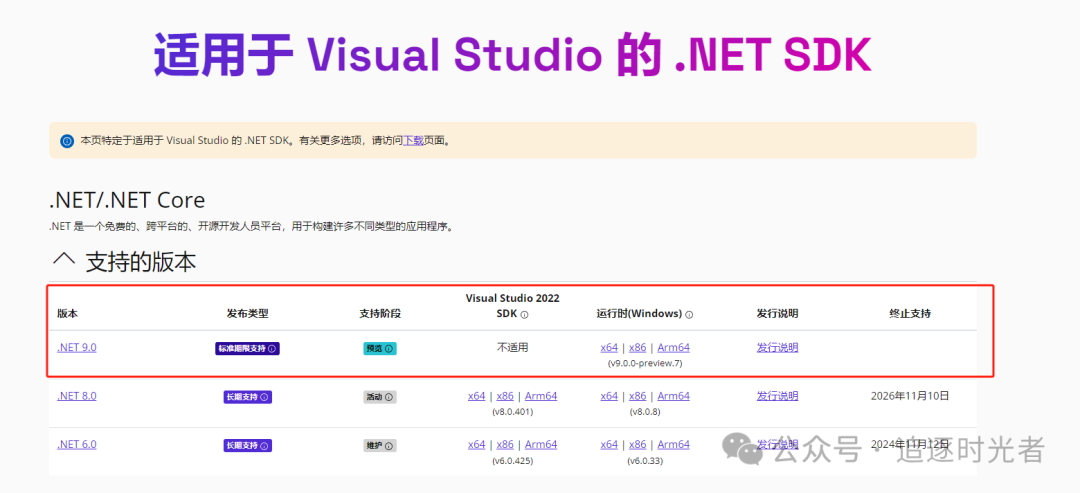Click the (v8.0.8) runtime version text

(645, 412)
